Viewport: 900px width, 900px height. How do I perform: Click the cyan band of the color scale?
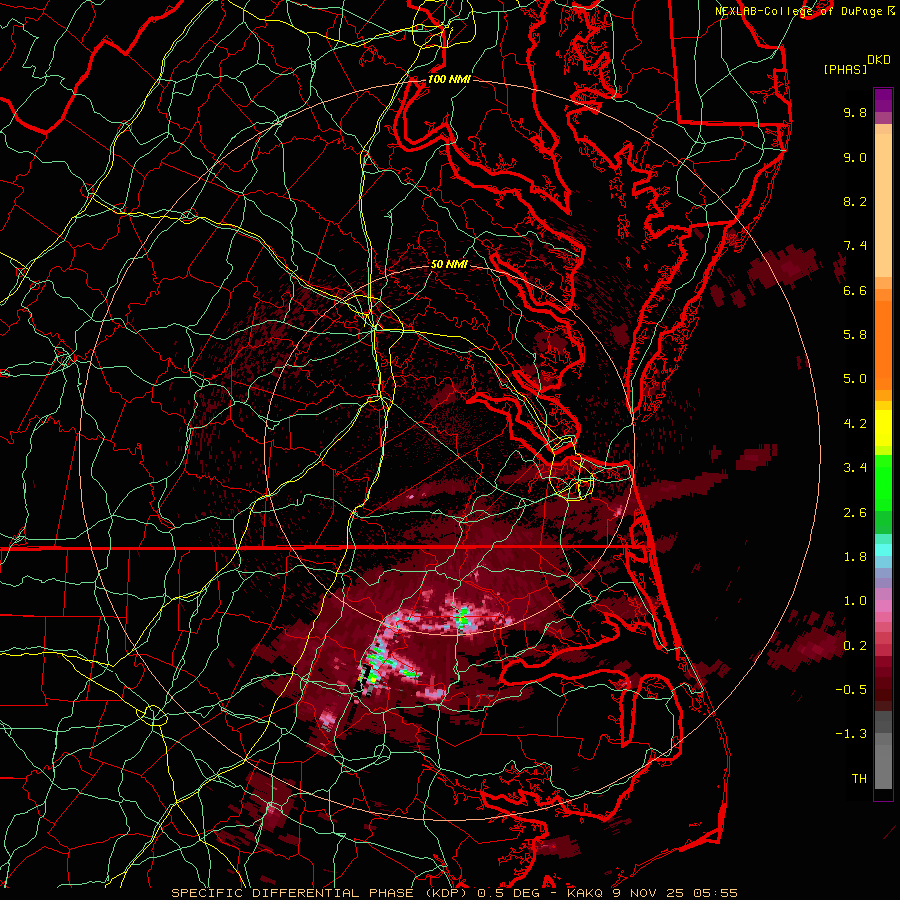coord(883,550)
